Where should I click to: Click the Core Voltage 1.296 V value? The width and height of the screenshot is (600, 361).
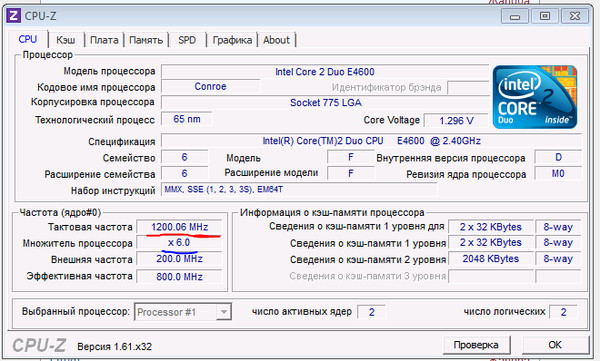456,121
